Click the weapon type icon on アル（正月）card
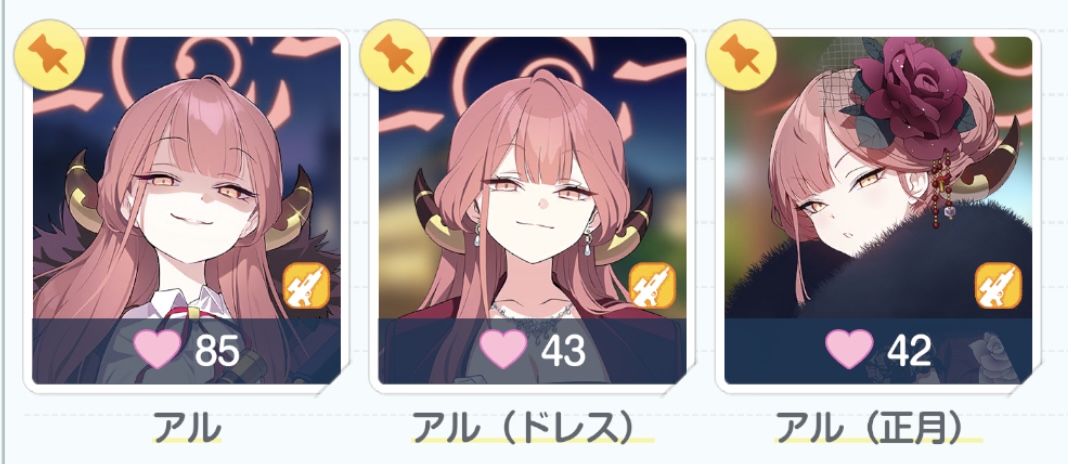1068x464 pixels. [x=999, y=285]
